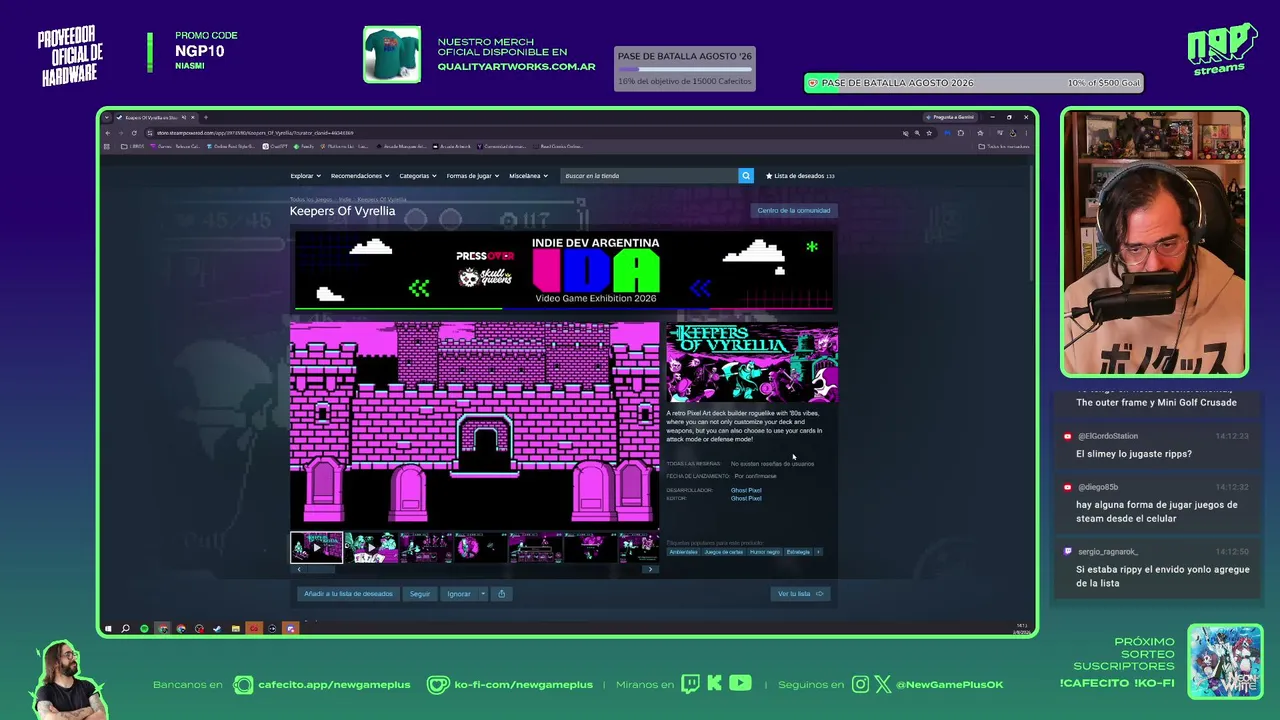1280x720 pixels.
Task: Open Lista de deseados wishlist
Action: pyautogui.click(x=800, y=176)
